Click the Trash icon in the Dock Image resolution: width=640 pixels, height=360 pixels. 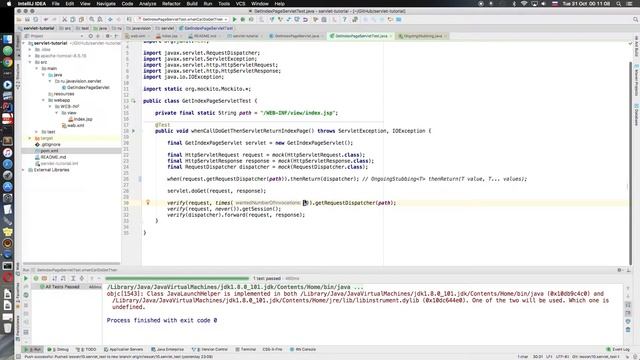tap(7, 328)
